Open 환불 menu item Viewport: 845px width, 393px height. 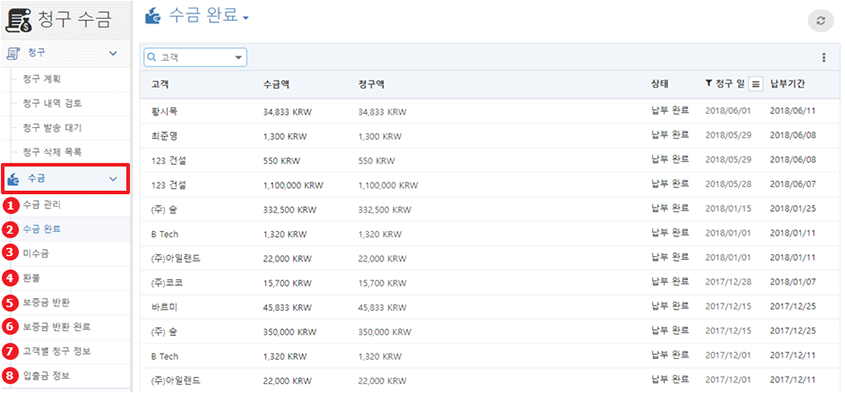click(31, 278)
